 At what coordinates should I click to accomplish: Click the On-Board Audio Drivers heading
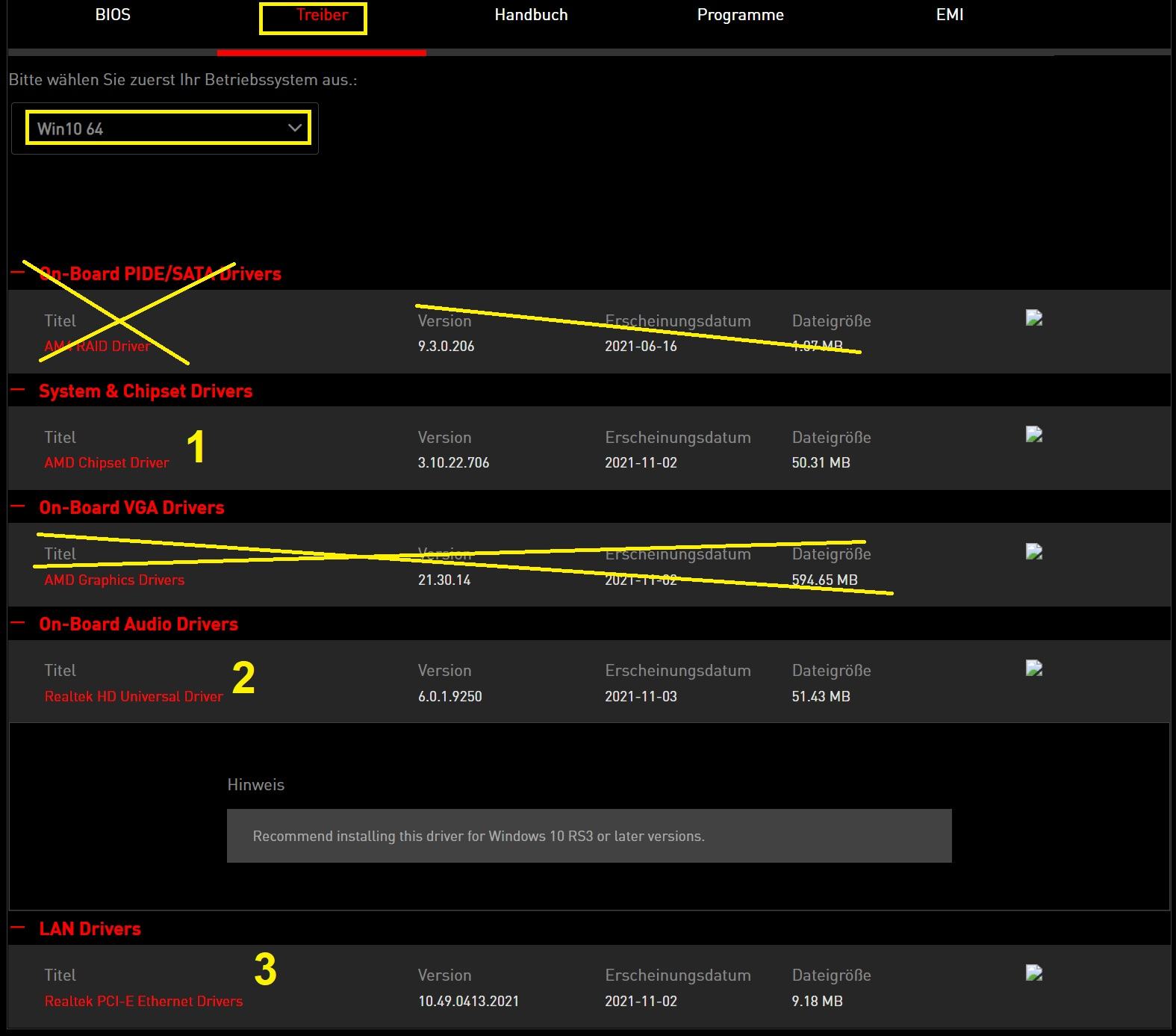click(x=138, y=624)
